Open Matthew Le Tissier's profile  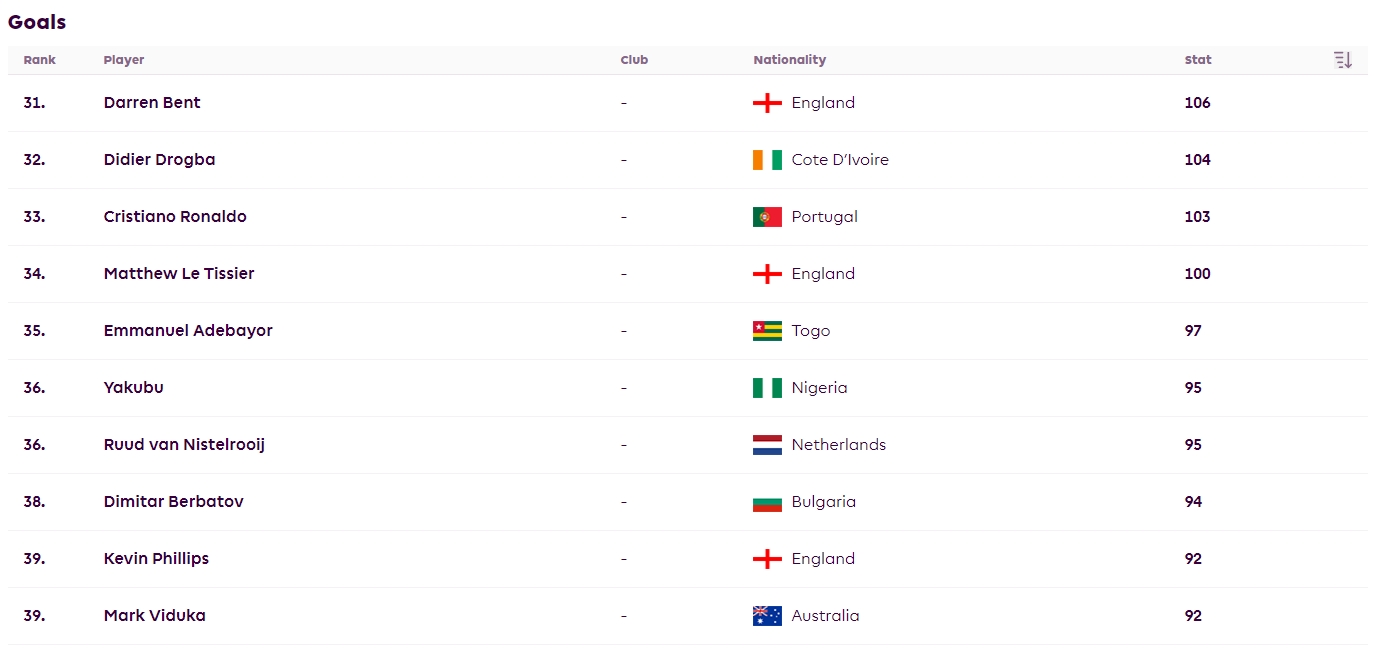[x=179, y=274]
